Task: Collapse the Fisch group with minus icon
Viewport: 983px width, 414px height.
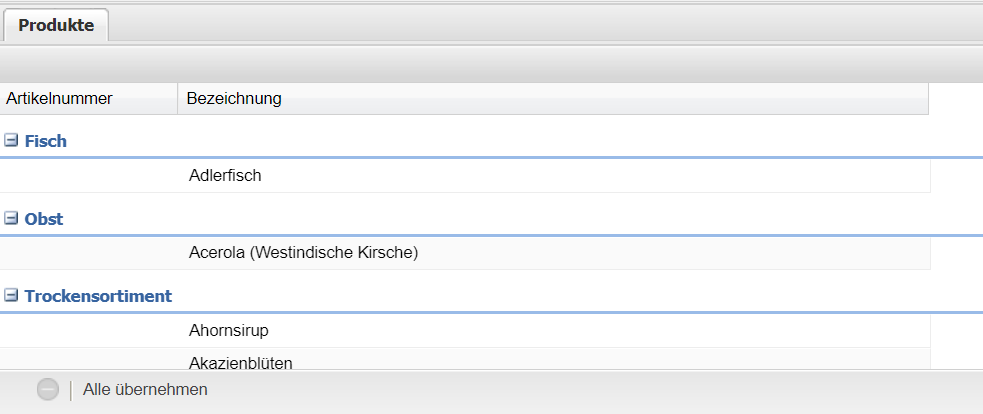Action: 11,141
